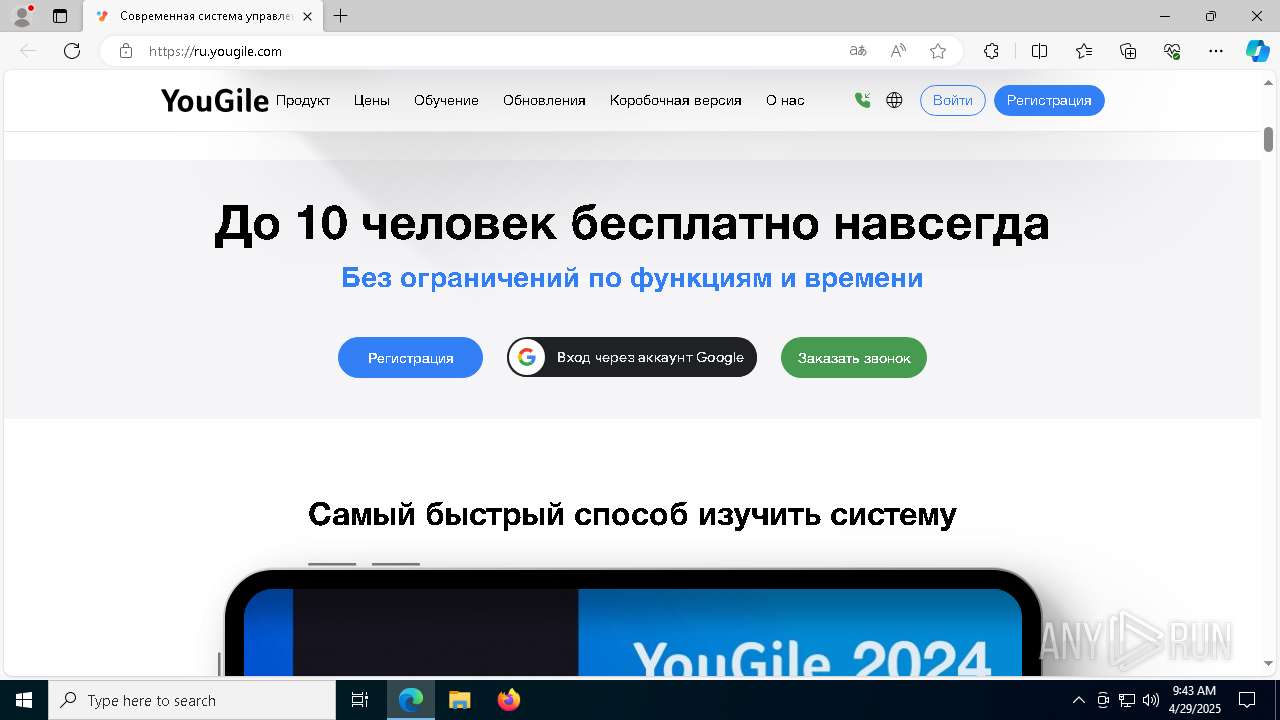Open Microsoft Edge from taskbar

(411, 700)
